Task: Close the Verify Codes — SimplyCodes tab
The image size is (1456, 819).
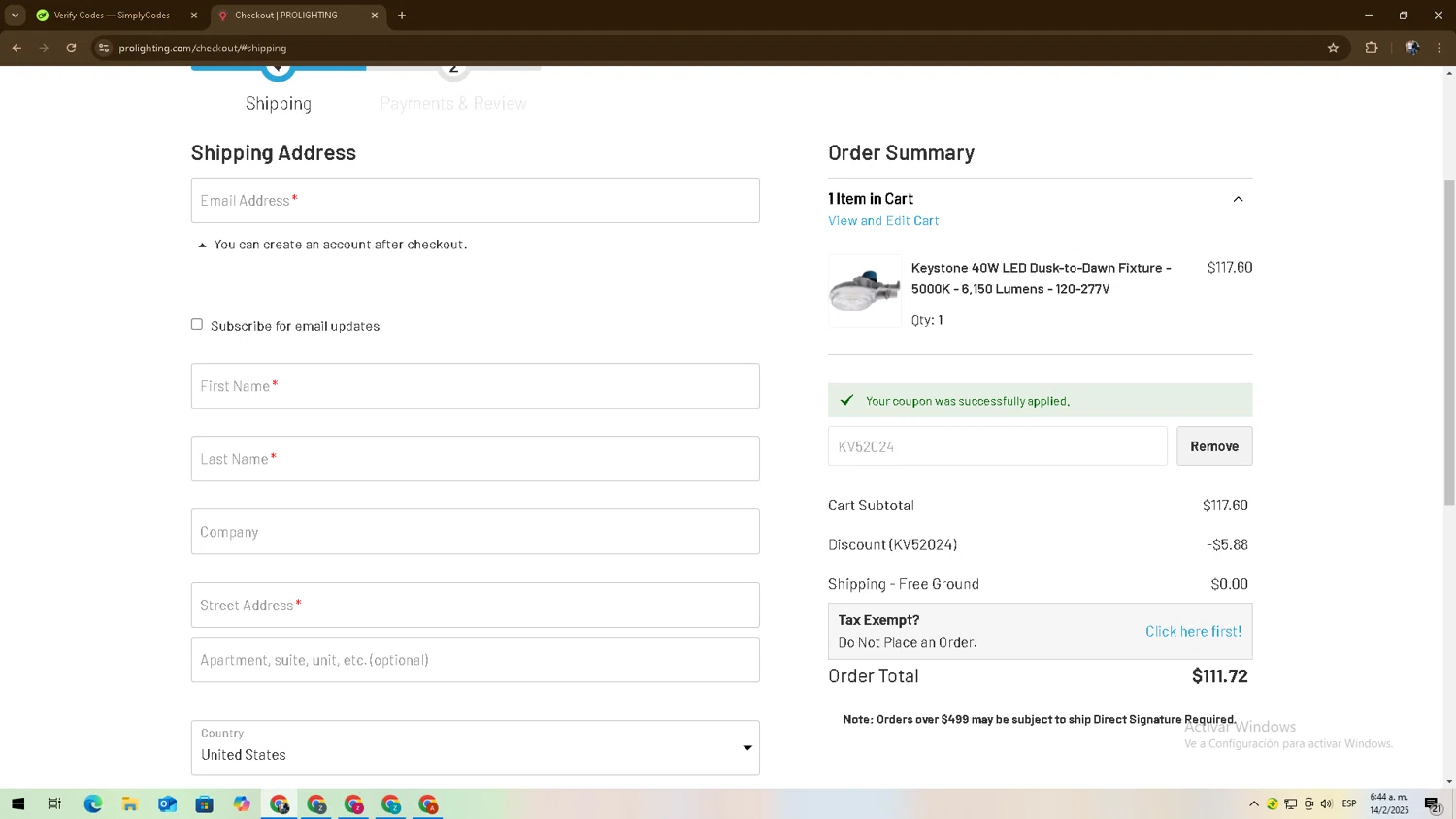Action: 194,16
